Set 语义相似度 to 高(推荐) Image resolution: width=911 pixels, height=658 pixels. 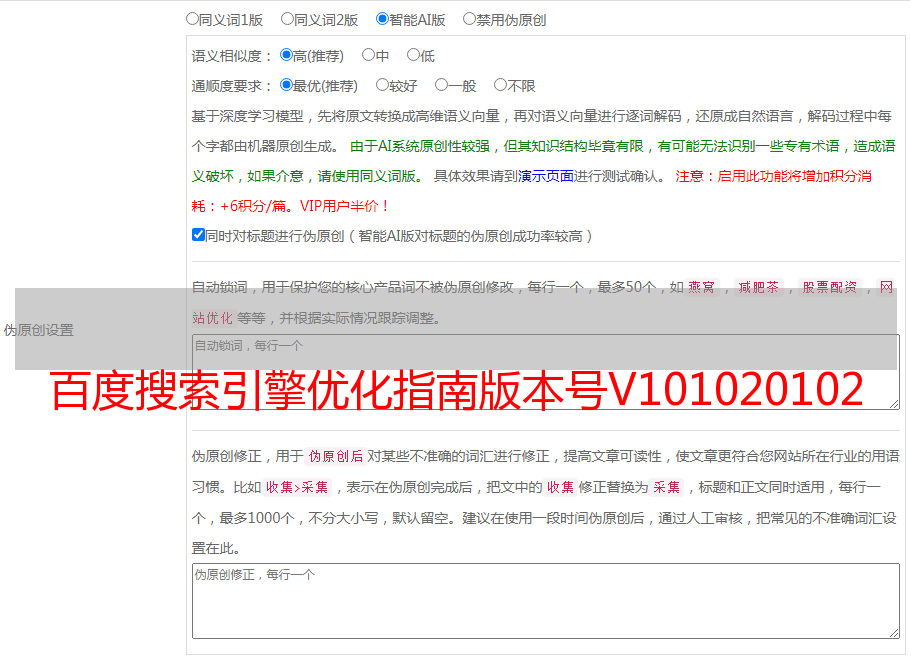(x=286, y=55)
